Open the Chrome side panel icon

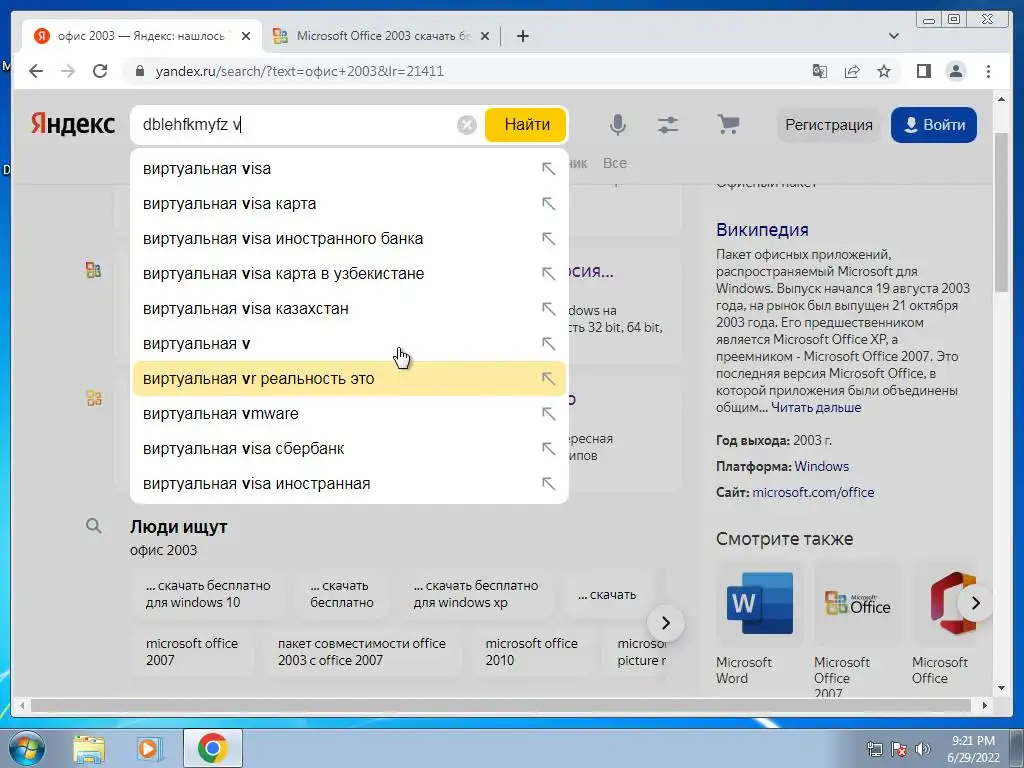point(923,71)
